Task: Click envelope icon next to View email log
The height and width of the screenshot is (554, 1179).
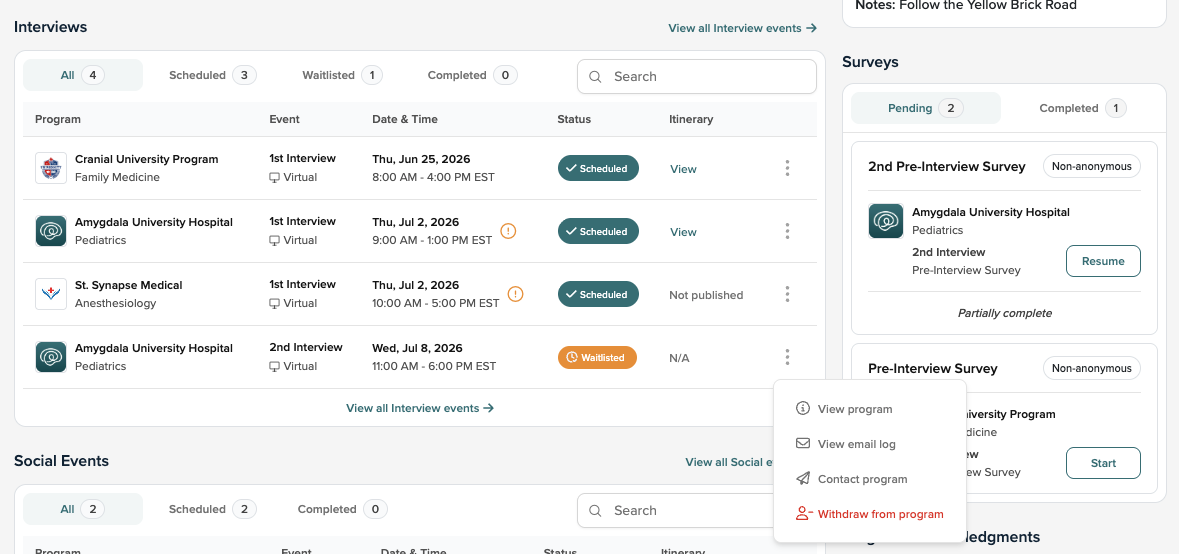Action: point(803,444)
